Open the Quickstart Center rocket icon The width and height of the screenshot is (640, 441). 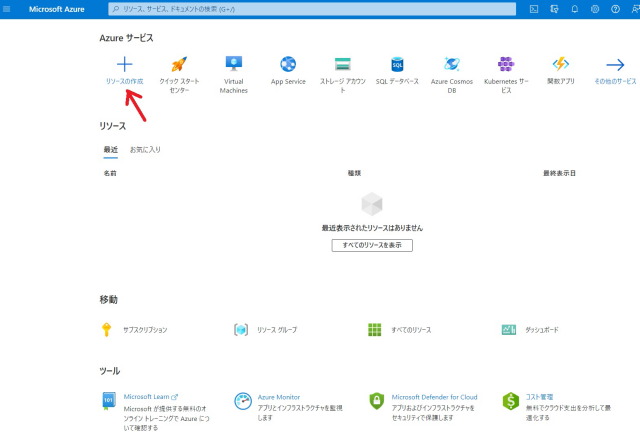click(x=179, y=64)
